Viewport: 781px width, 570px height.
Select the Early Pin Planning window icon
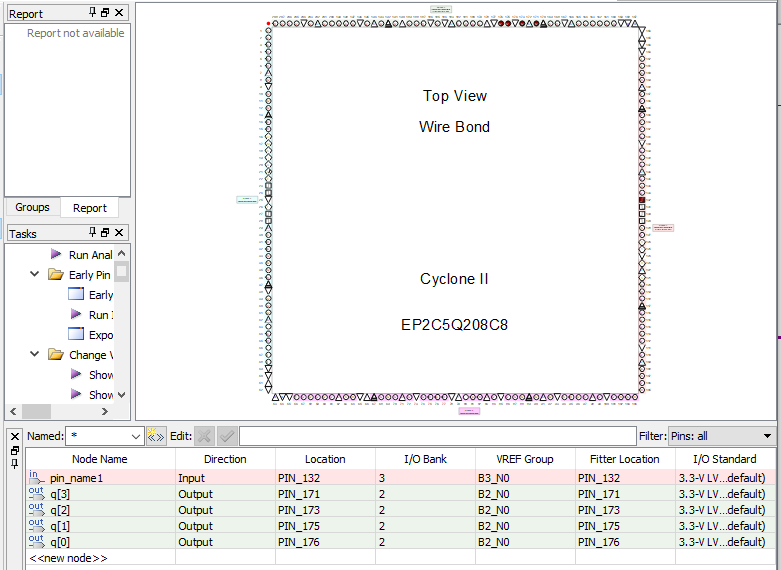tap(76, 294)
